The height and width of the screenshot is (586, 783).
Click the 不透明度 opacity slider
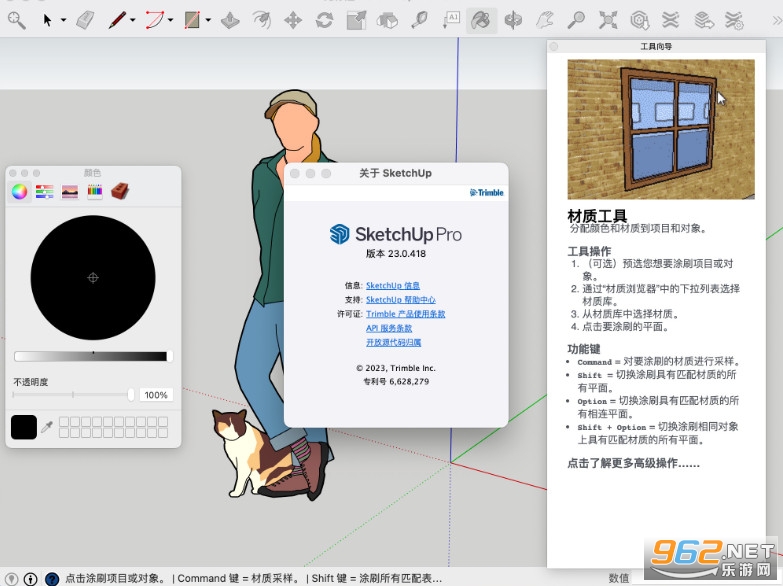tap(73, 395)
